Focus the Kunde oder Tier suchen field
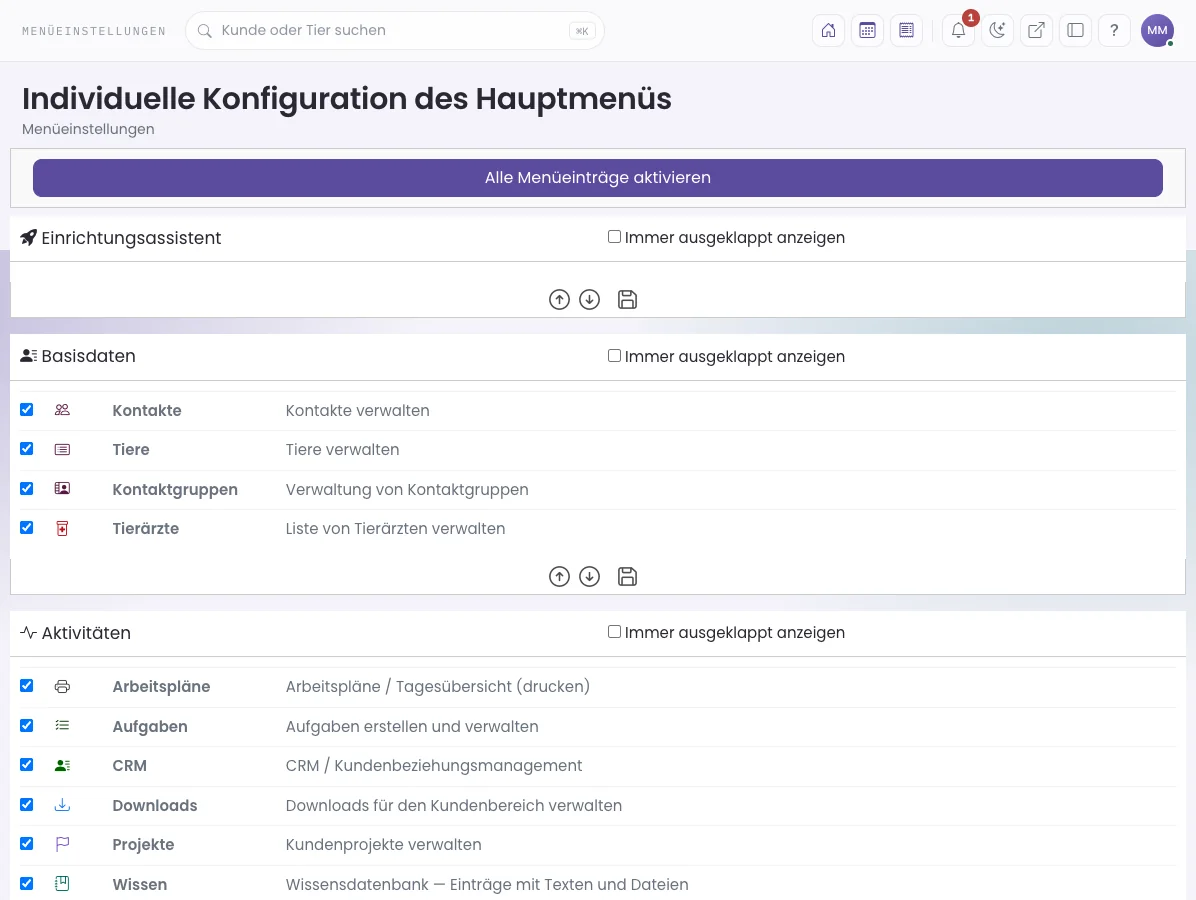1196x900 pixels. tap(394, 31)
